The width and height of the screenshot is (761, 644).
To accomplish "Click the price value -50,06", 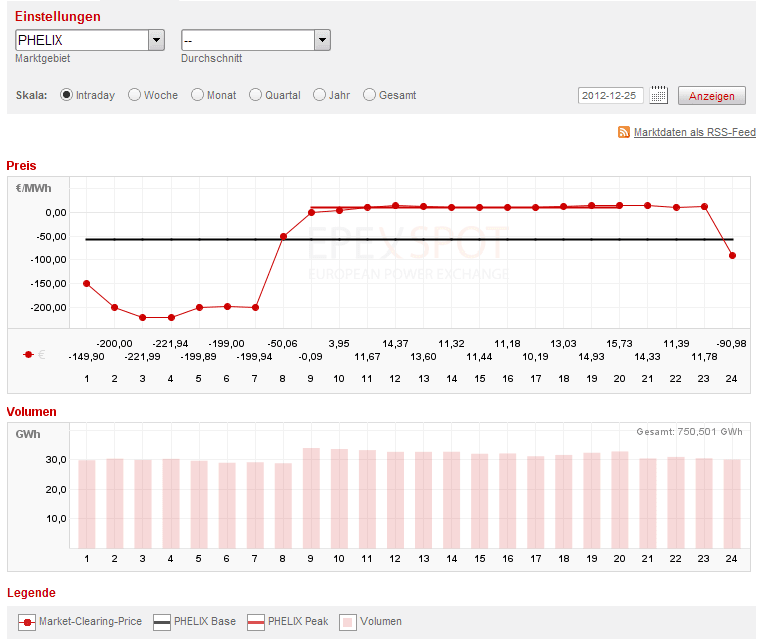I will point(282,344).
